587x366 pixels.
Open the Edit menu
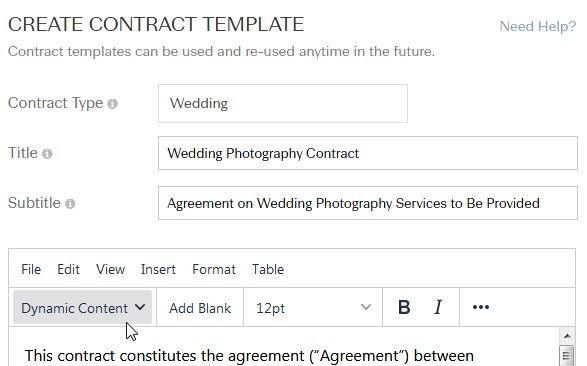pyautogui.click(x=68, y=269)
